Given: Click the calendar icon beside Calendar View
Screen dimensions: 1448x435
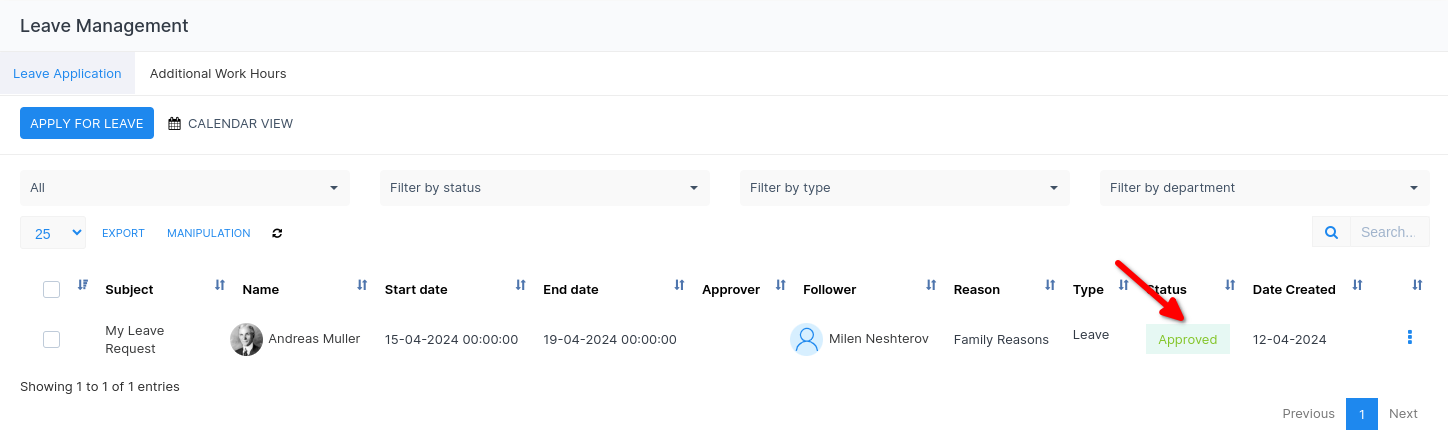Looking at the screenshot, I should [174, 124].
